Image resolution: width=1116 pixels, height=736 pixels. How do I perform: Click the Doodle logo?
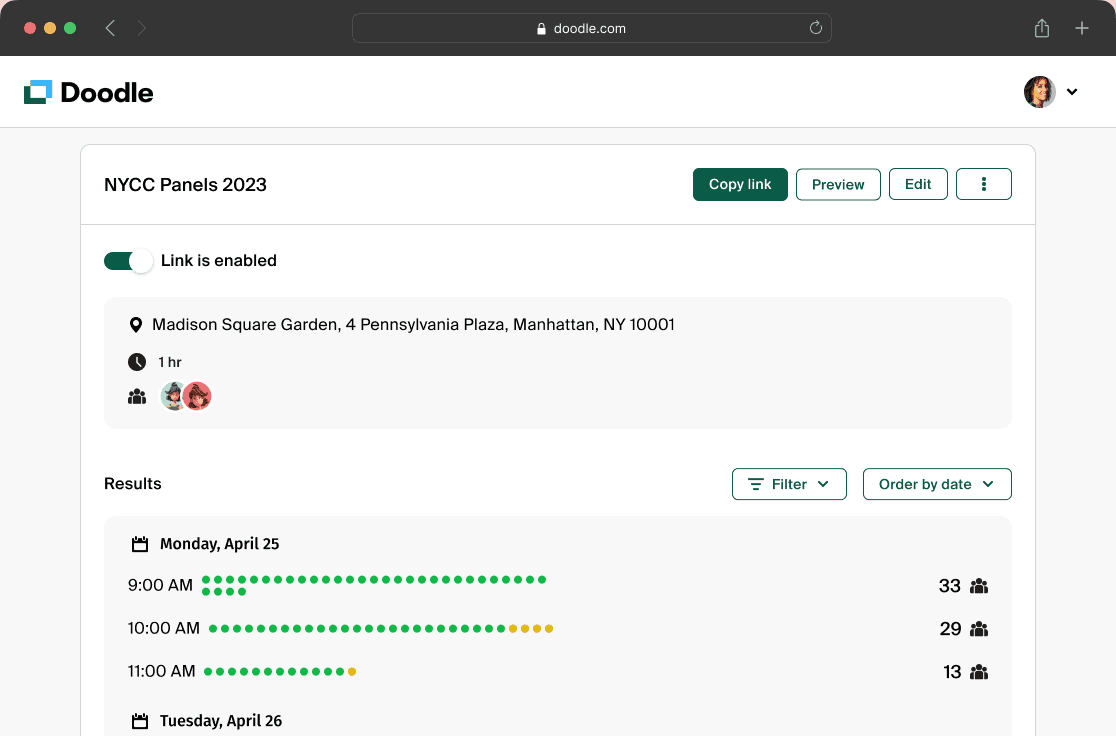88,93
